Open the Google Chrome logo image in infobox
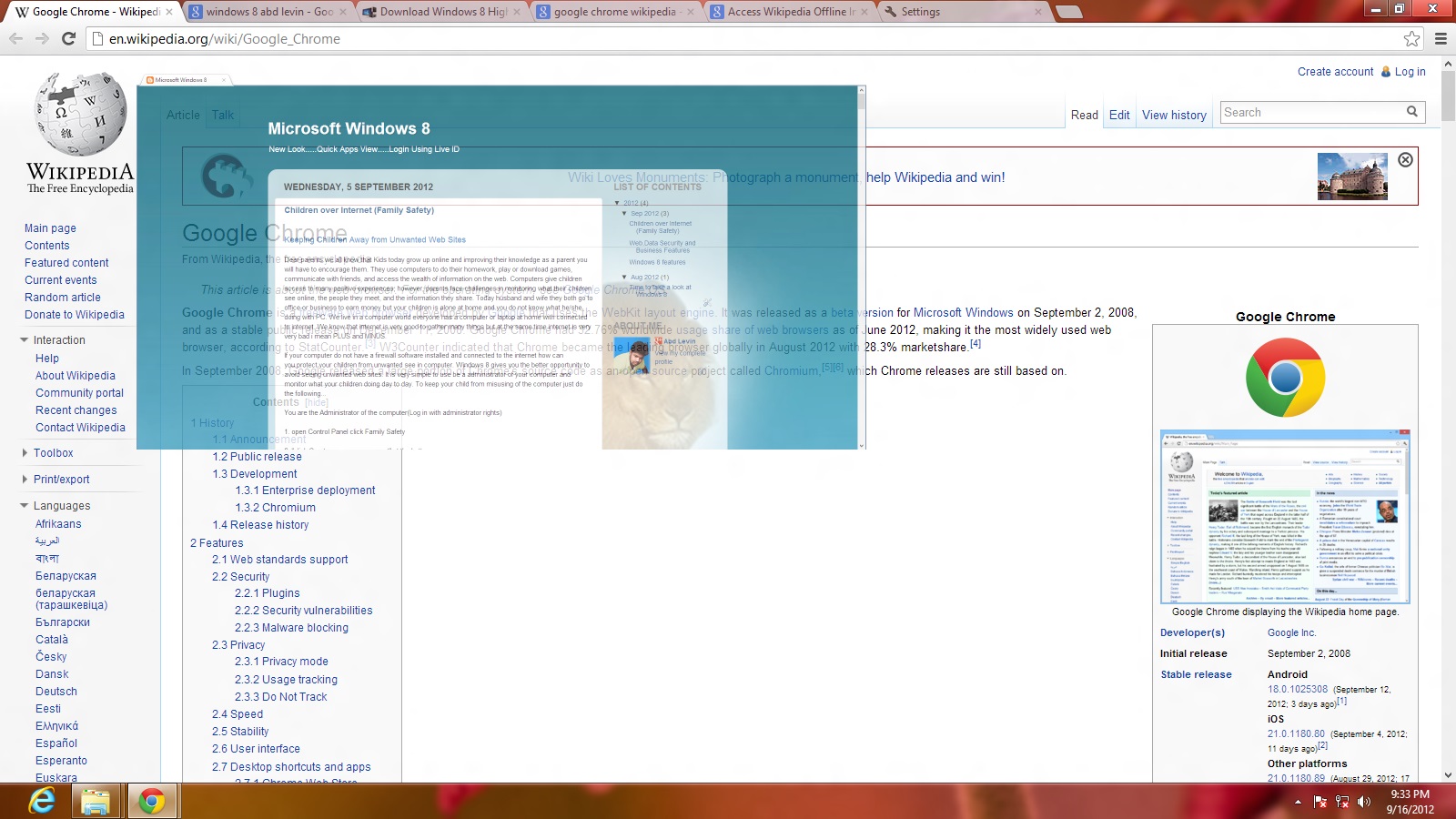Image resolution: width=1456 pixels, height=819 pixels. pos(1285,378)
